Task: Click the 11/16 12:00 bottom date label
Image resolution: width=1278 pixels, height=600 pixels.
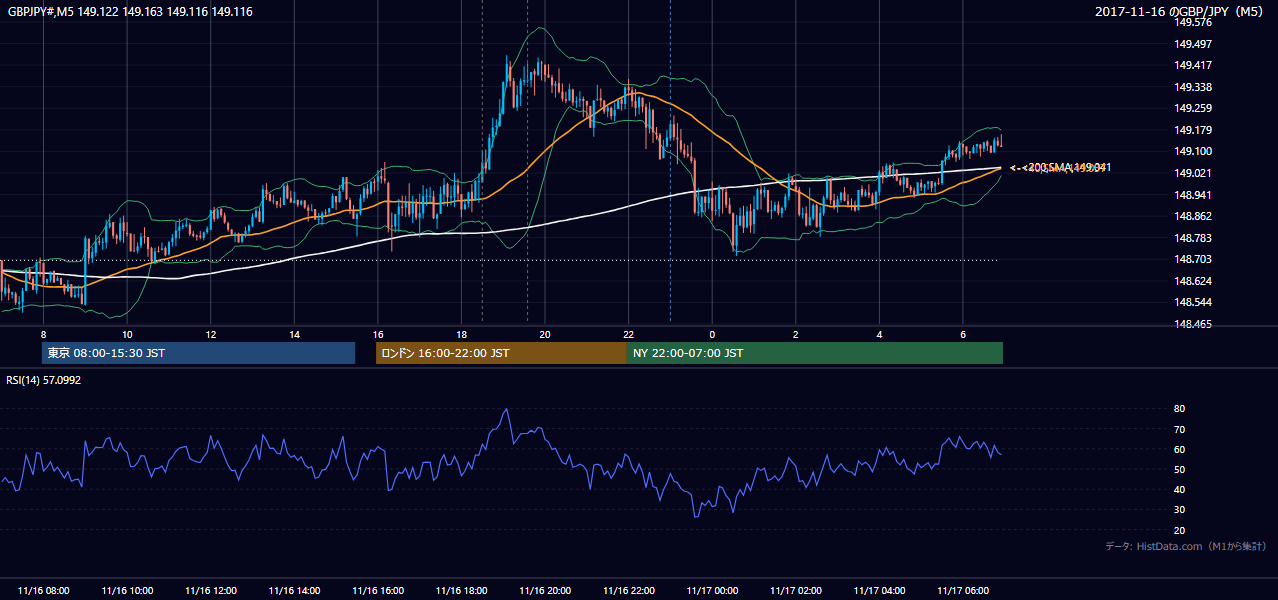Action: pos(211,591)
